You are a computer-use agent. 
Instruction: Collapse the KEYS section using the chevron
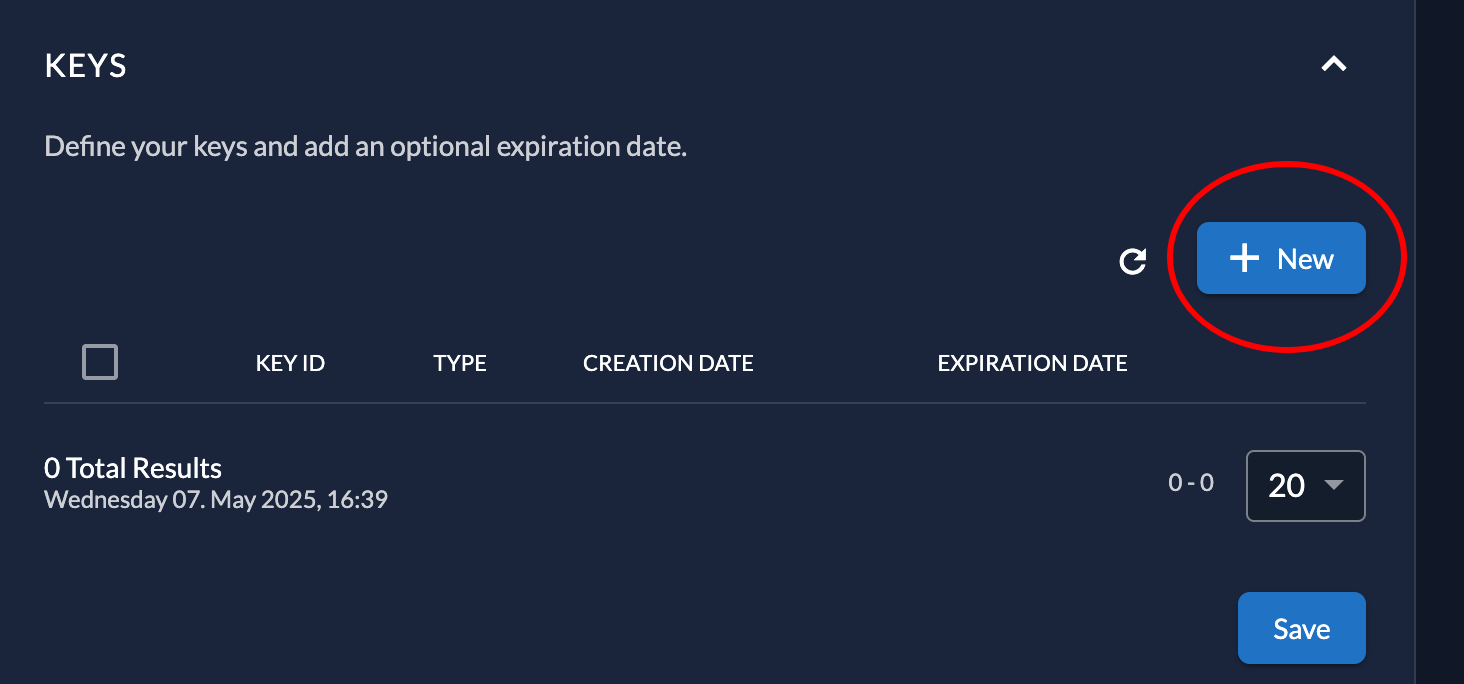(x=1334, y=64)
